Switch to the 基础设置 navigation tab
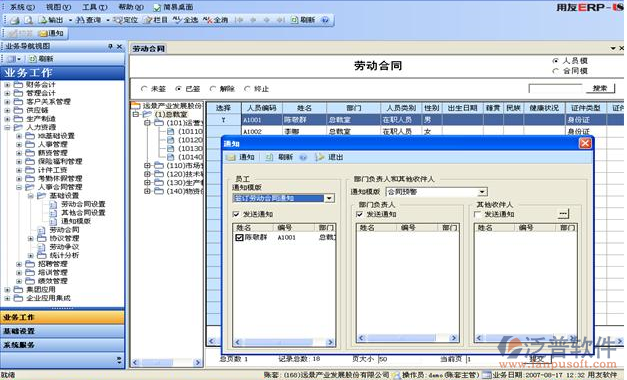Screen dimensions: 627x380 62,331
